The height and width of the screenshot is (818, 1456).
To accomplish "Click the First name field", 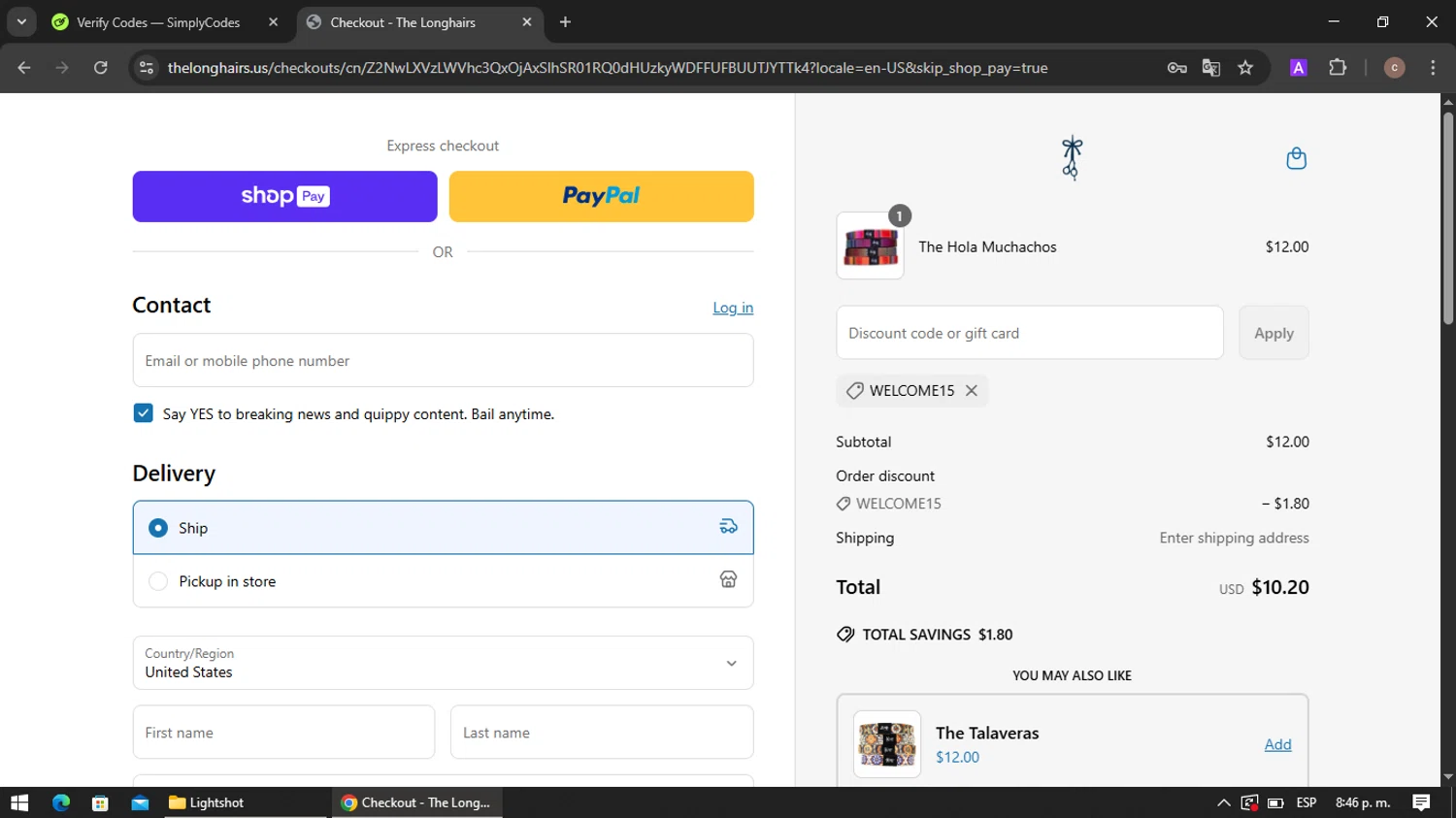I will [x=283, y=733].
